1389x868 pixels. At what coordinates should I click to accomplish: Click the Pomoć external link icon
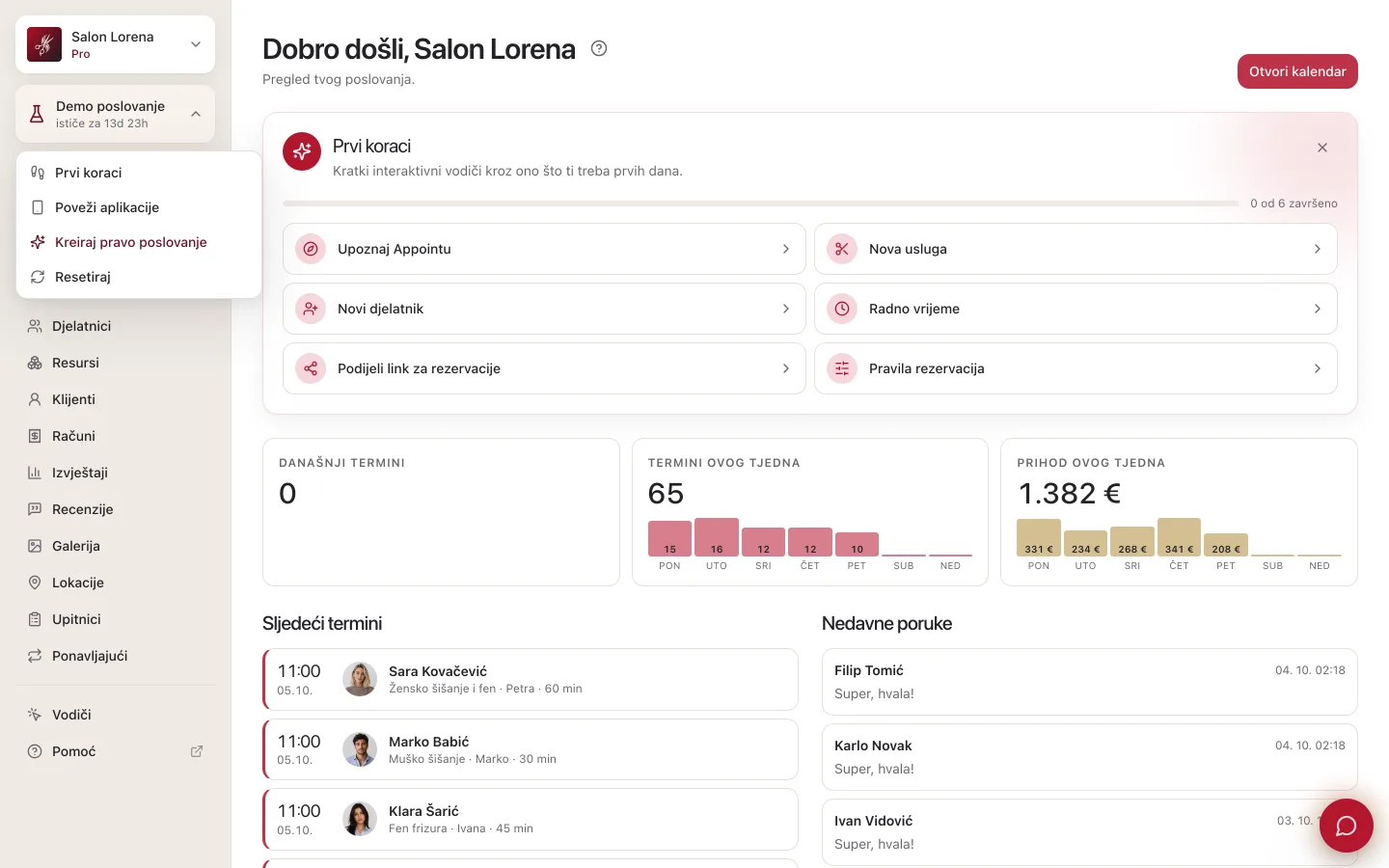197,751
